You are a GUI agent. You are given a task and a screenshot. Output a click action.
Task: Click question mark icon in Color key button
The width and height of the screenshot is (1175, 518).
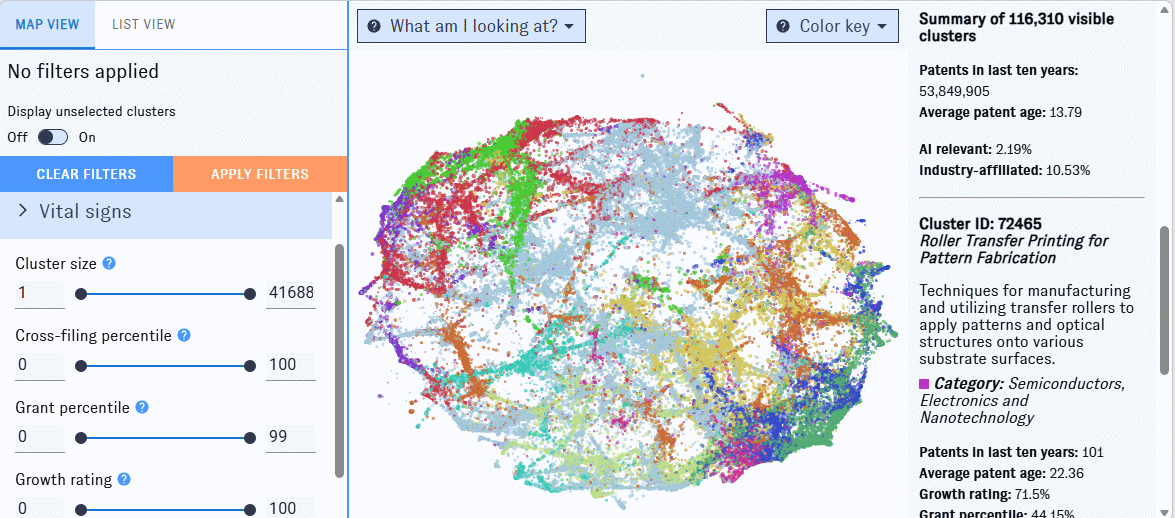[783, 26]
